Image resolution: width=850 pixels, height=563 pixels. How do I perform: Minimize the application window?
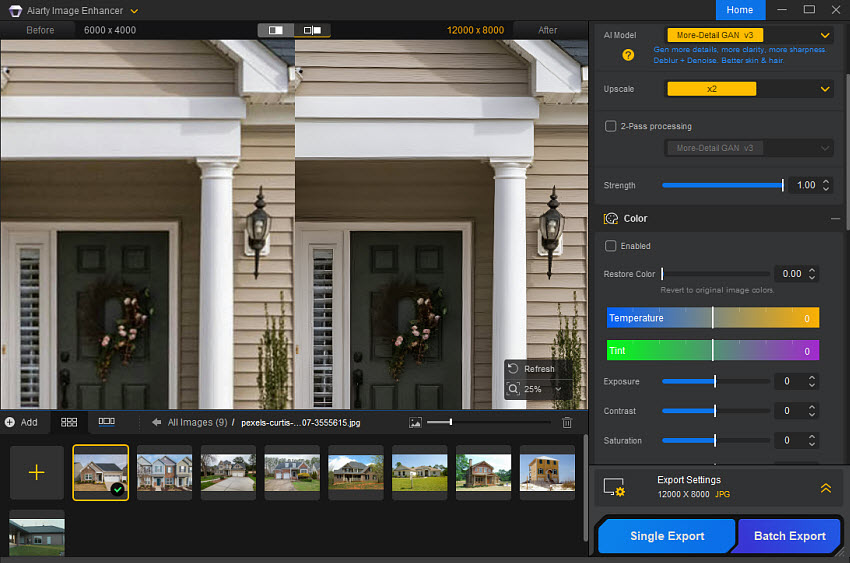pyautogui.click(x=782, y=10)
